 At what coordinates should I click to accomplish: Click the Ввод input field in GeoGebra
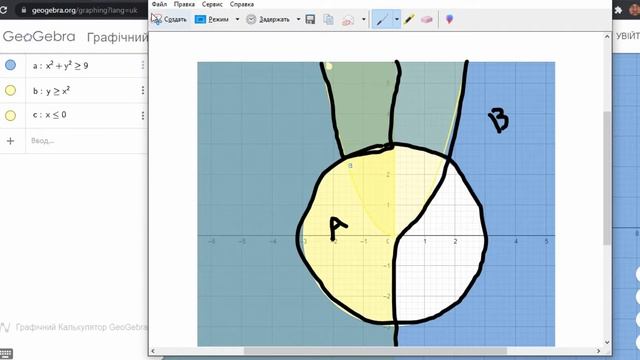tap(87, 141)
